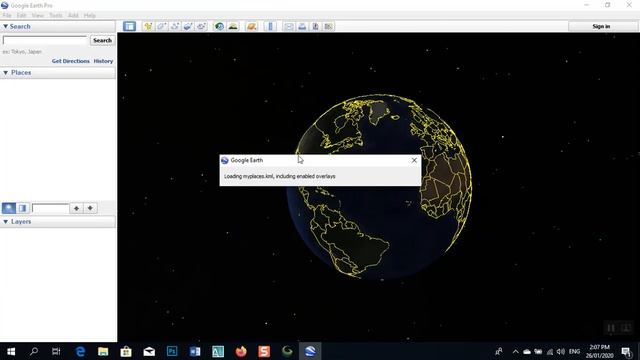
Task: Show hidden system tray icons
Action: 516,351
